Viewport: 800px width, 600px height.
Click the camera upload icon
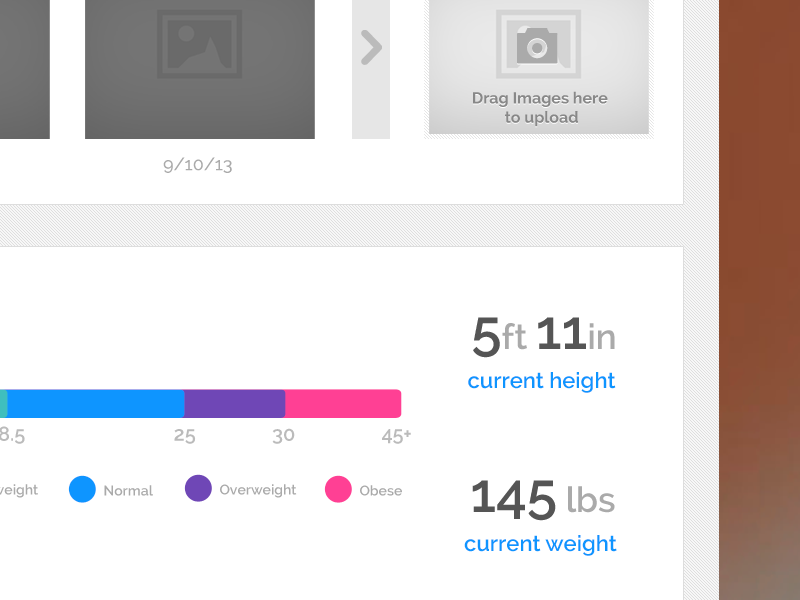(539, 47)
